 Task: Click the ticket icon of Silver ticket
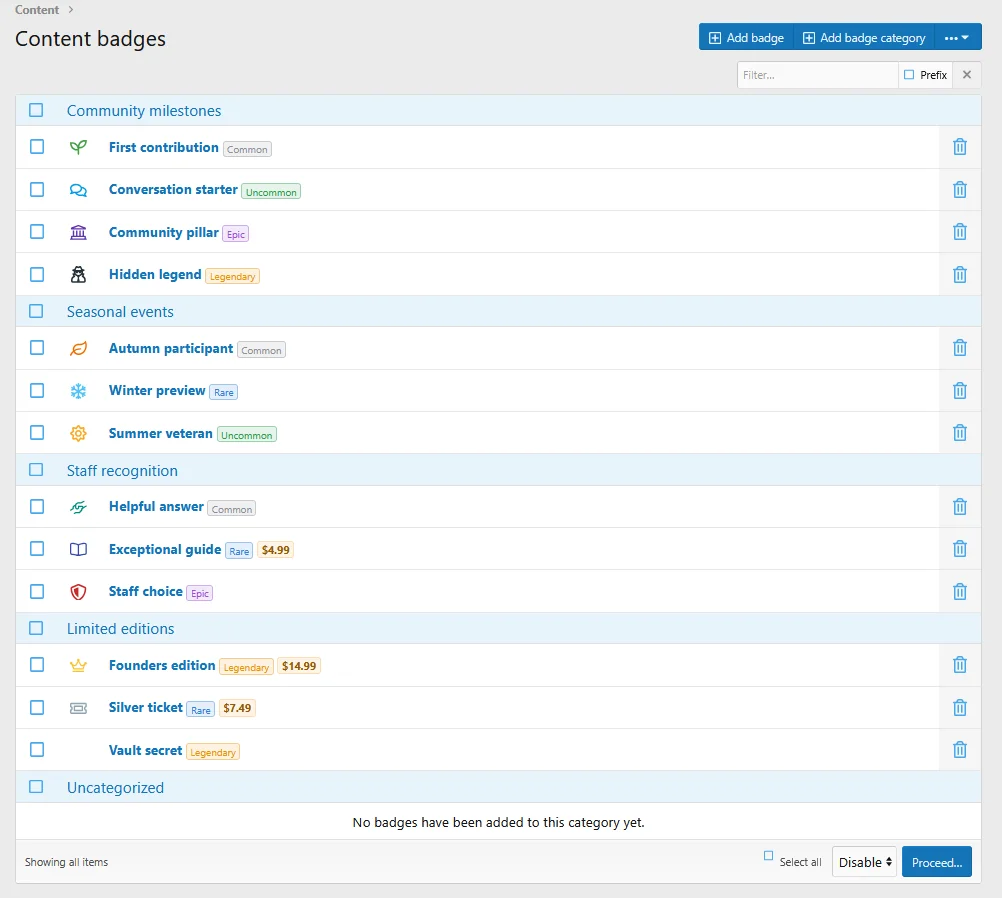[x=78, y=708]
